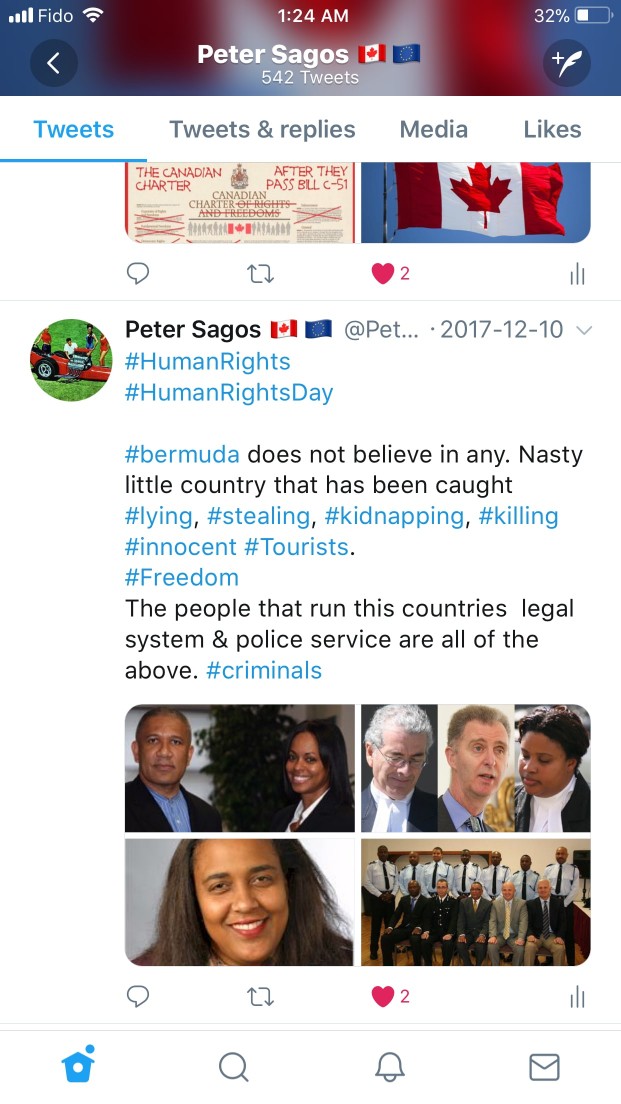Unlike the Canadian Charter tweet

click(390, 274)
